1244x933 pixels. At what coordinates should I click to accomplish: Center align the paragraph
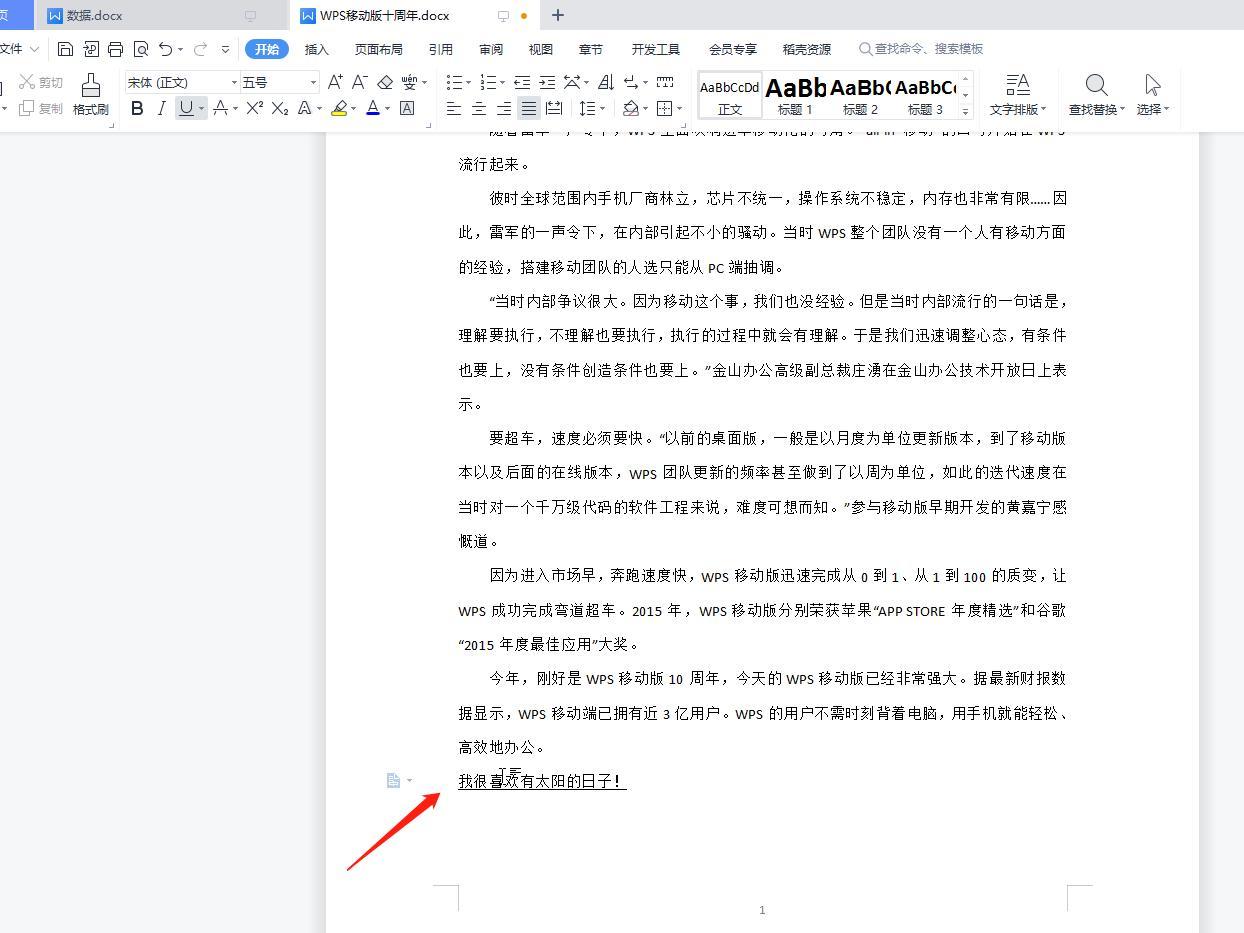[x=479, y=108]
